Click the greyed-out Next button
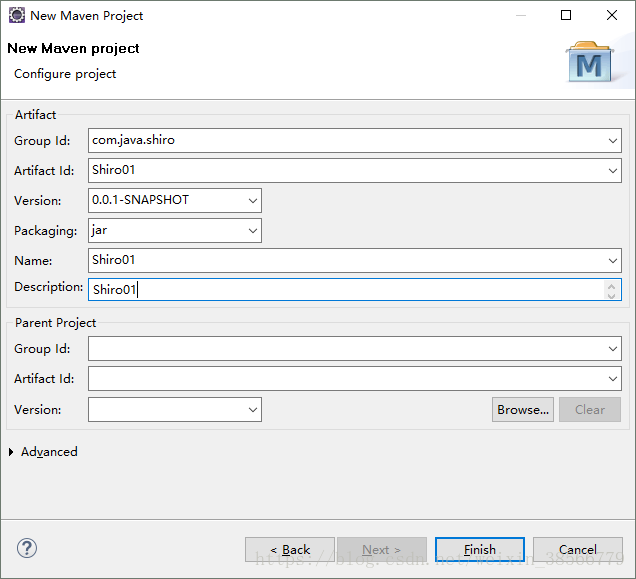636x579 pixels. [382, 549]
